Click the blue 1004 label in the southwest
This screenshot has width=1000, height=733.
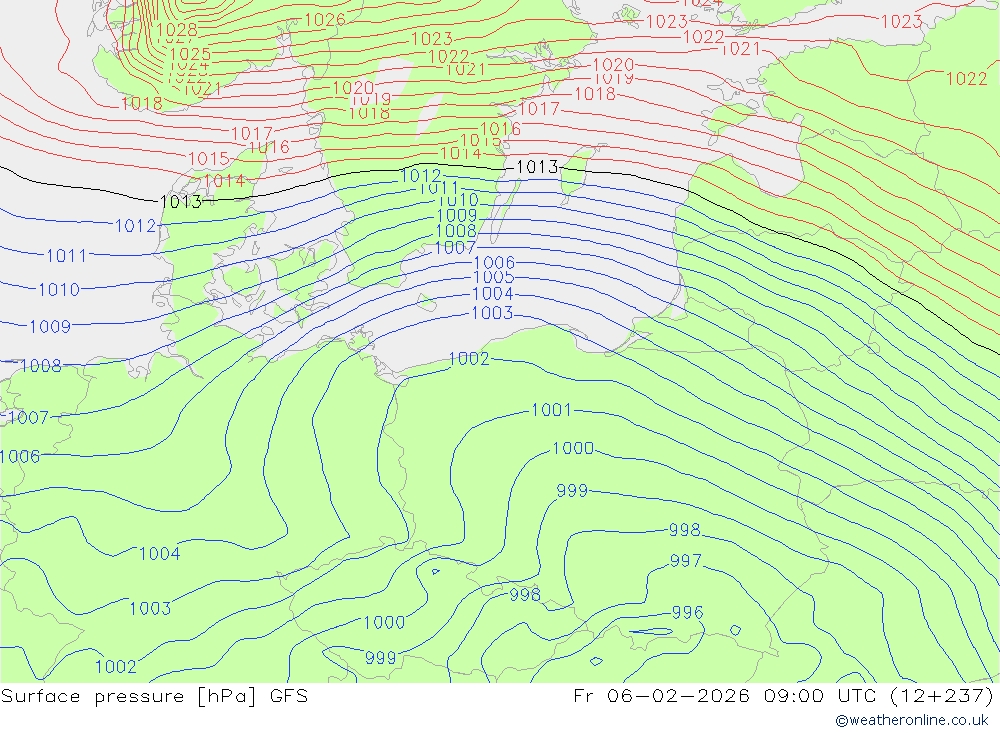click(159, 554)
